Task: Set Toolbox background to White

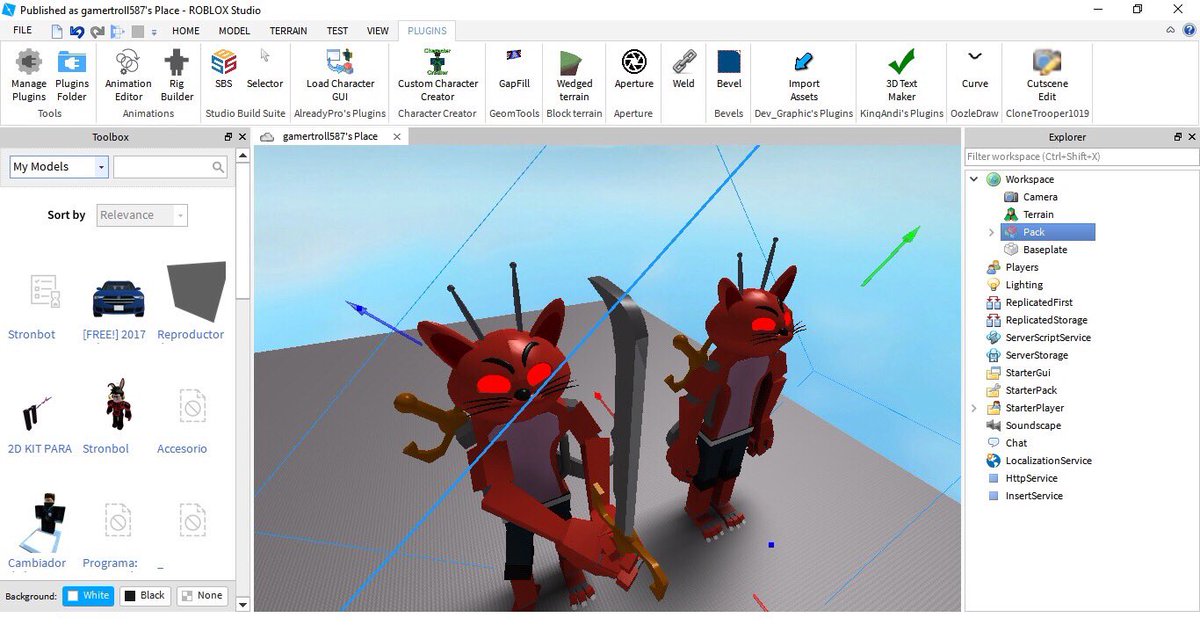Action: [88, 595]
